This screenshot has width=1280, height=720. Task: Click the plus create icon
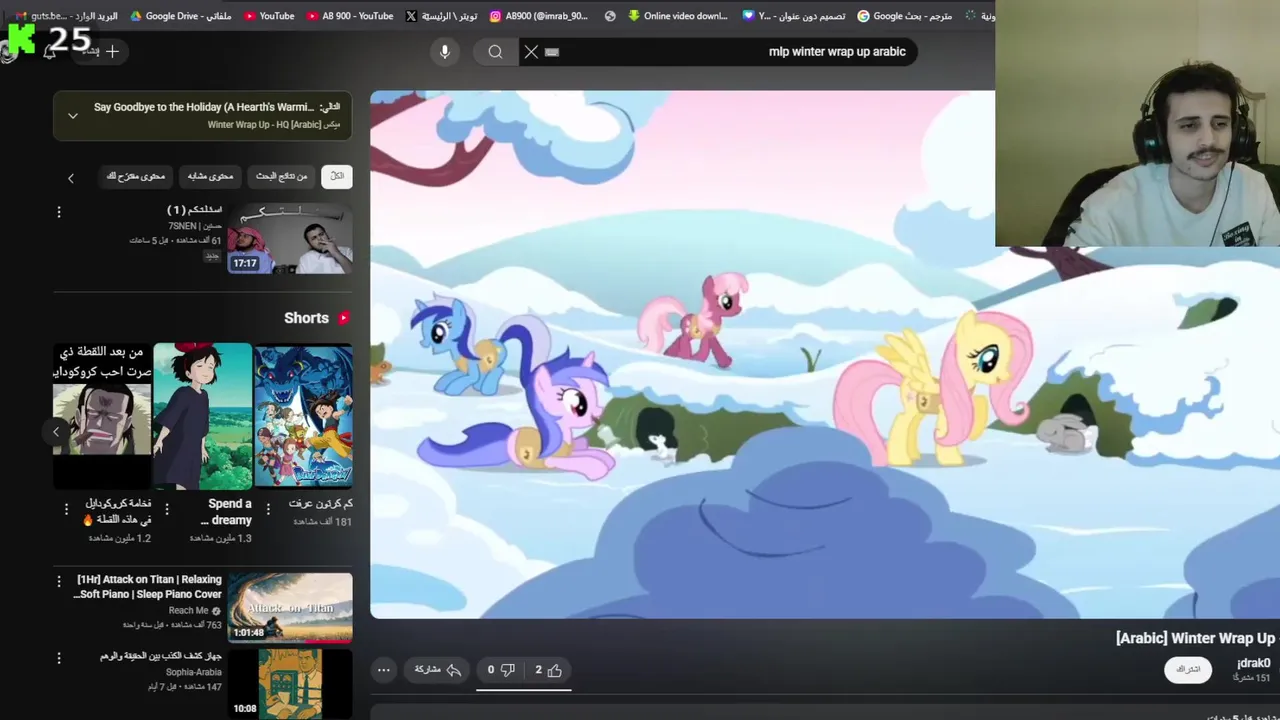112,51
